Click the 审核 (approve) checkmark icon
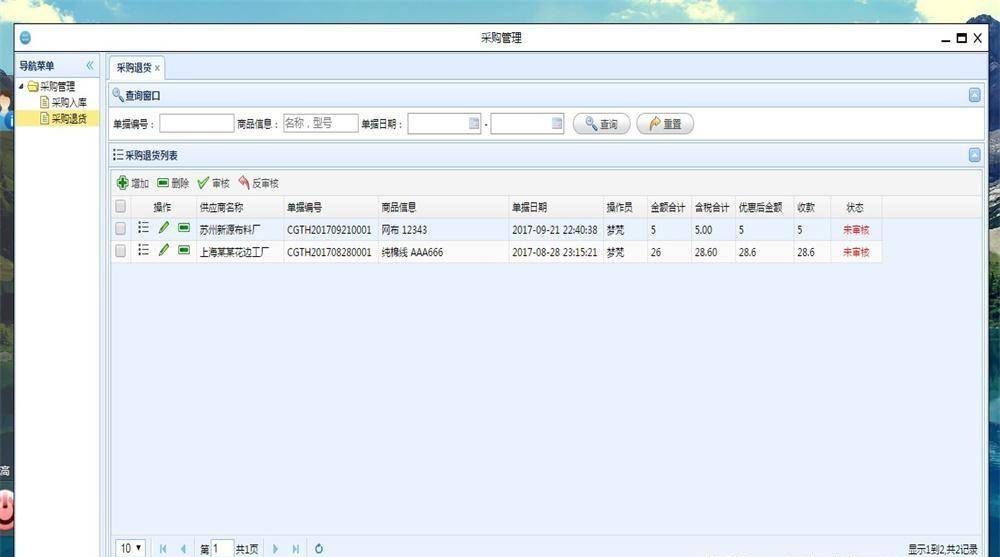Image resolution: width=1000 pixels, height=557 pixels. [x=203, y=183]
